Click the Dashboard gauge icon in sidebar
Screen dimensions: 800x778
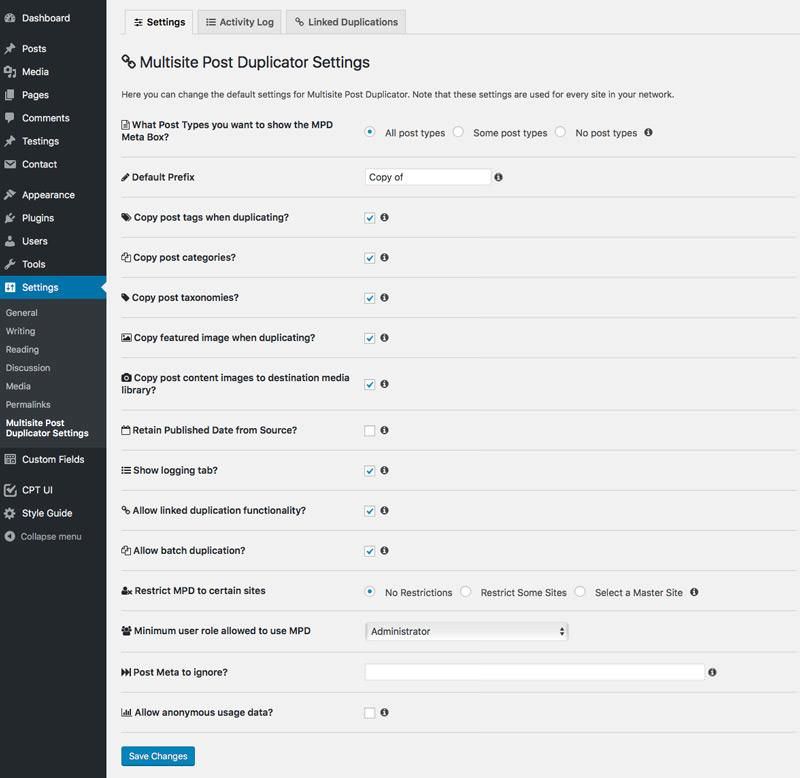point(10,18)
